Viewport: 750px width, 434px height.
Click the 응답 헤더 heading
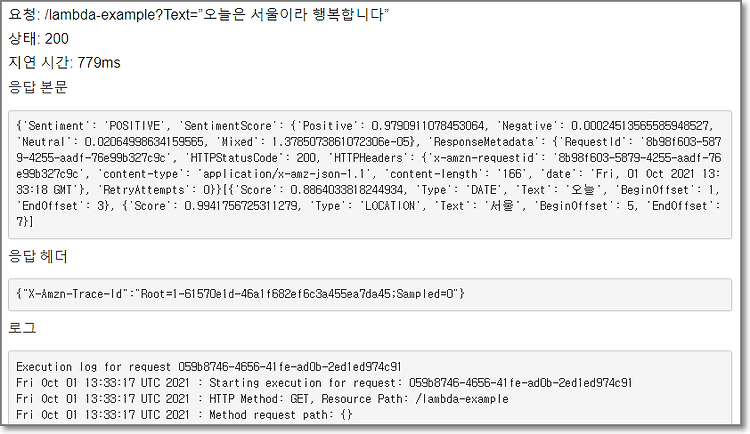(38, 256)
